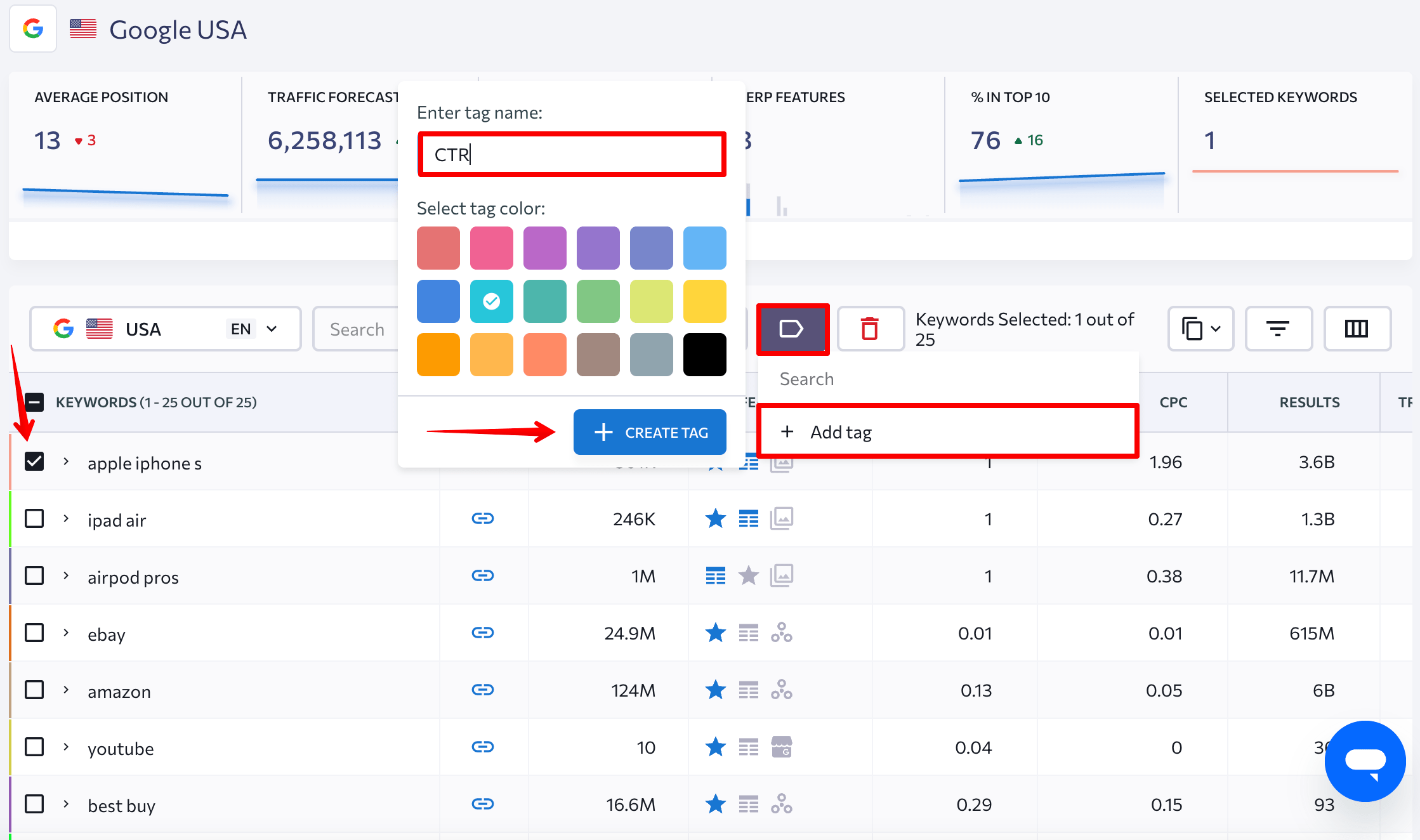Open link icon for ipad air
This screenshot has width=1420, height=840.
tap(483, 518)
